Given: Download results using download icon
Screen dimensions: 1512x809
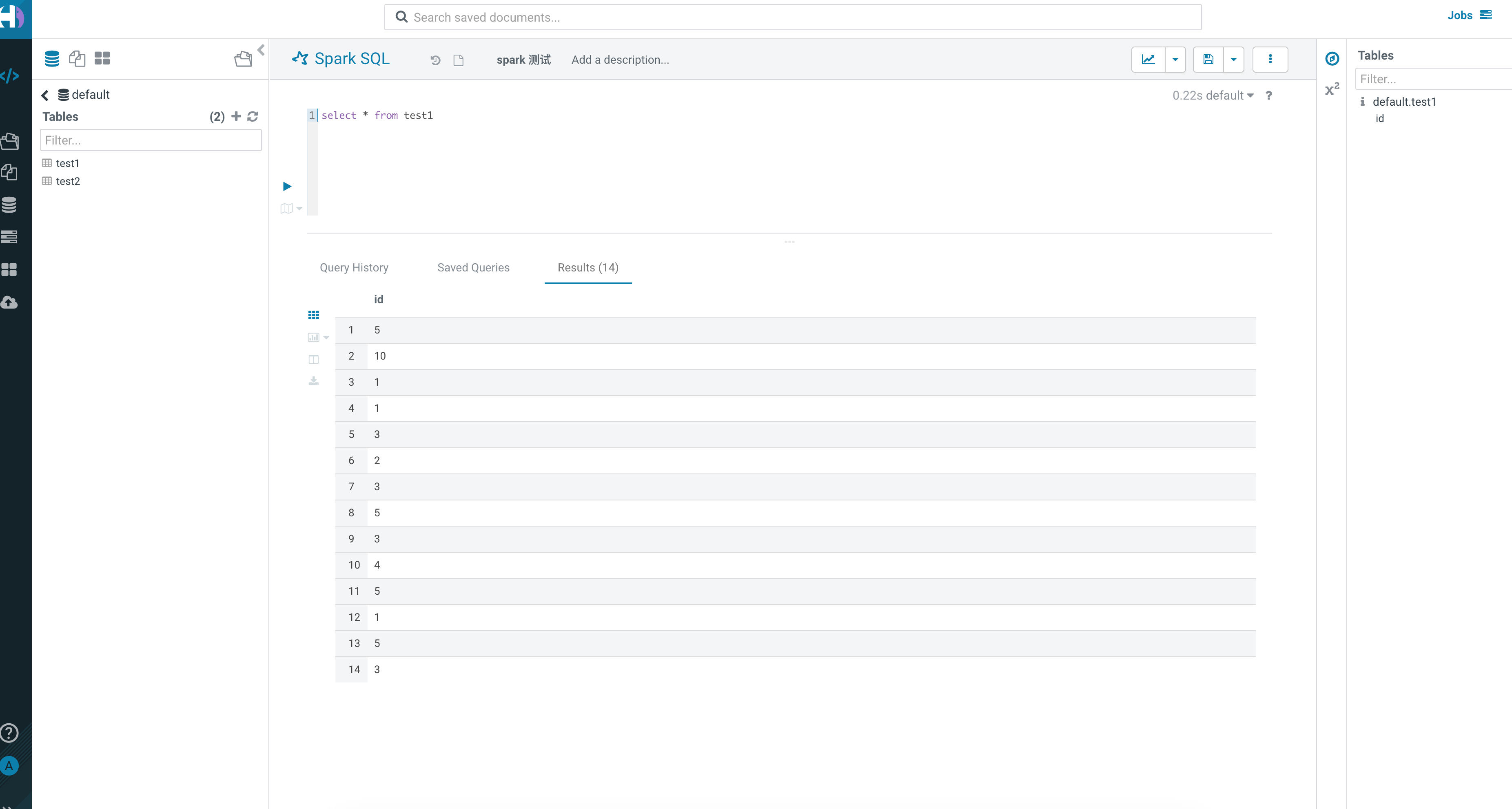Looking at the screenshot, I should [313, 381].
